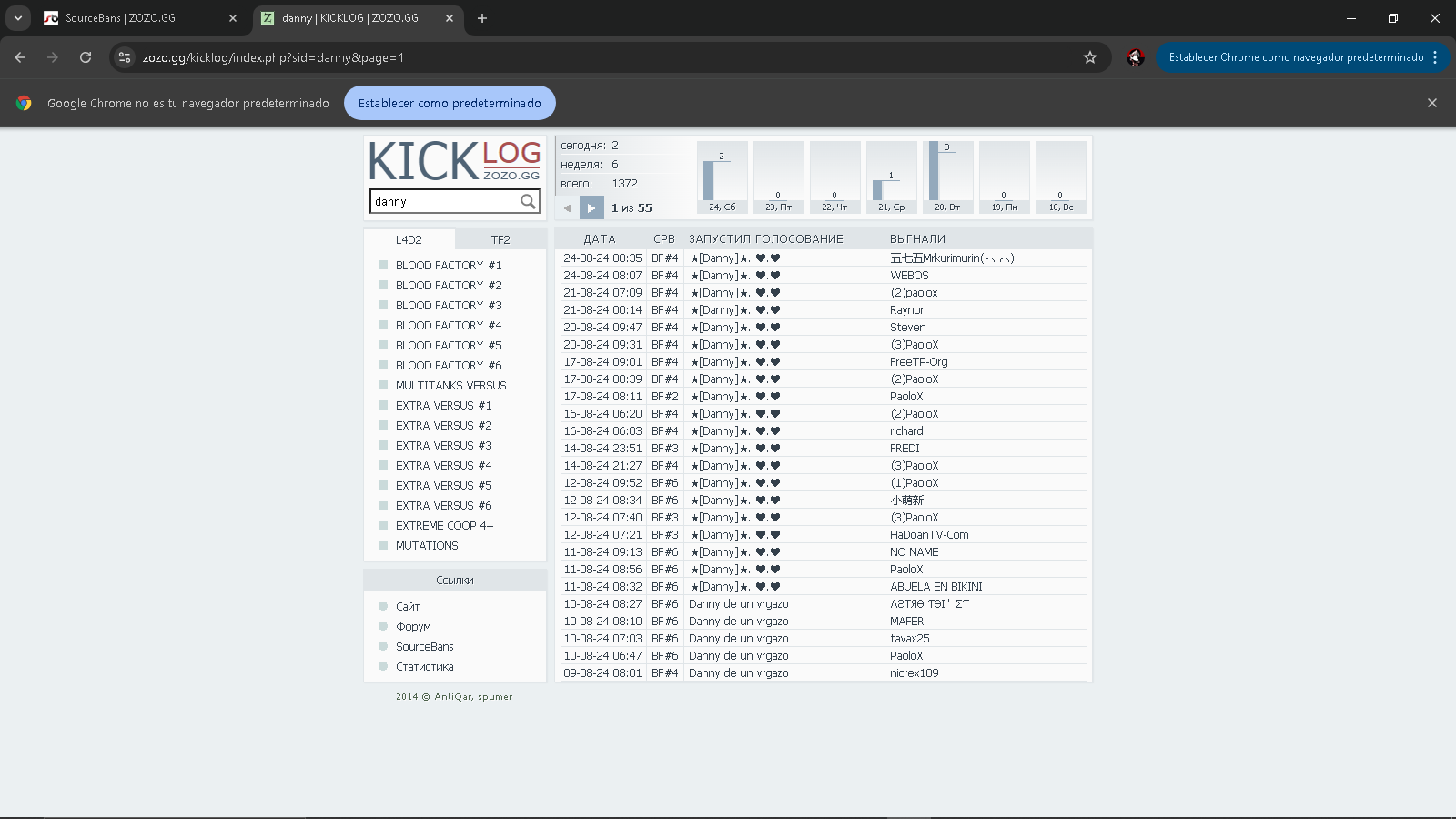Dismiss the default browser notification bar
1456x819 pixels.
[1431, 103]
